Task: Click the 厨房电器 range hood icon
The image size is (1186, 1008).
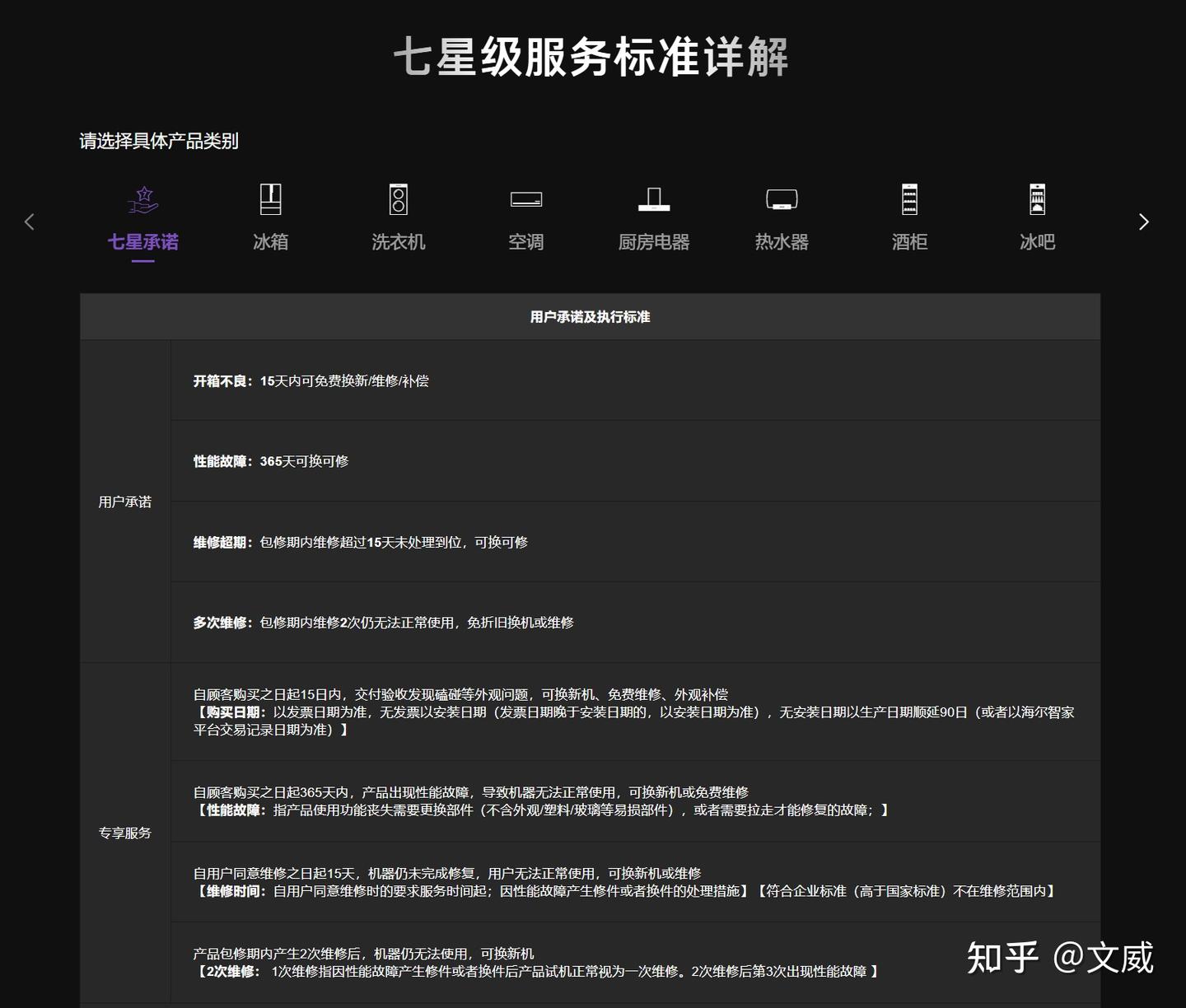Action: (x=654, y=199)
